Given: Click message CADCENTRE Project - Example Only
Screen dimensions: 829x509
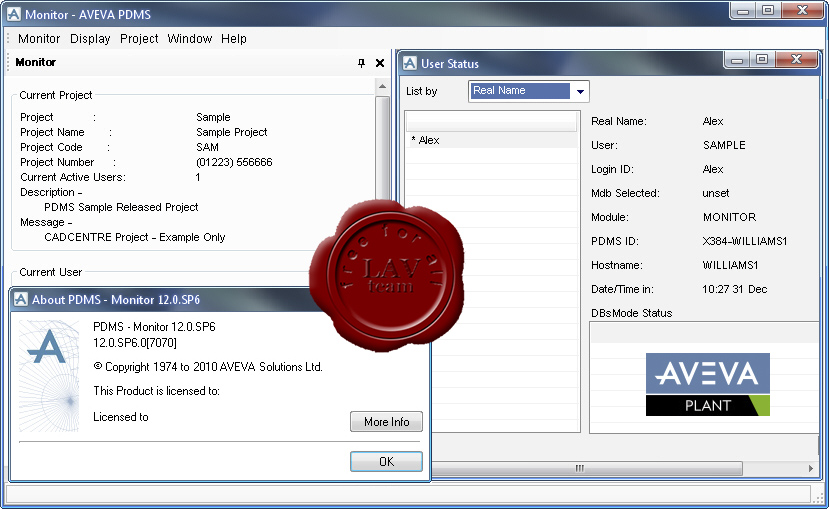Looking at the screenshot, I should 135,237.
